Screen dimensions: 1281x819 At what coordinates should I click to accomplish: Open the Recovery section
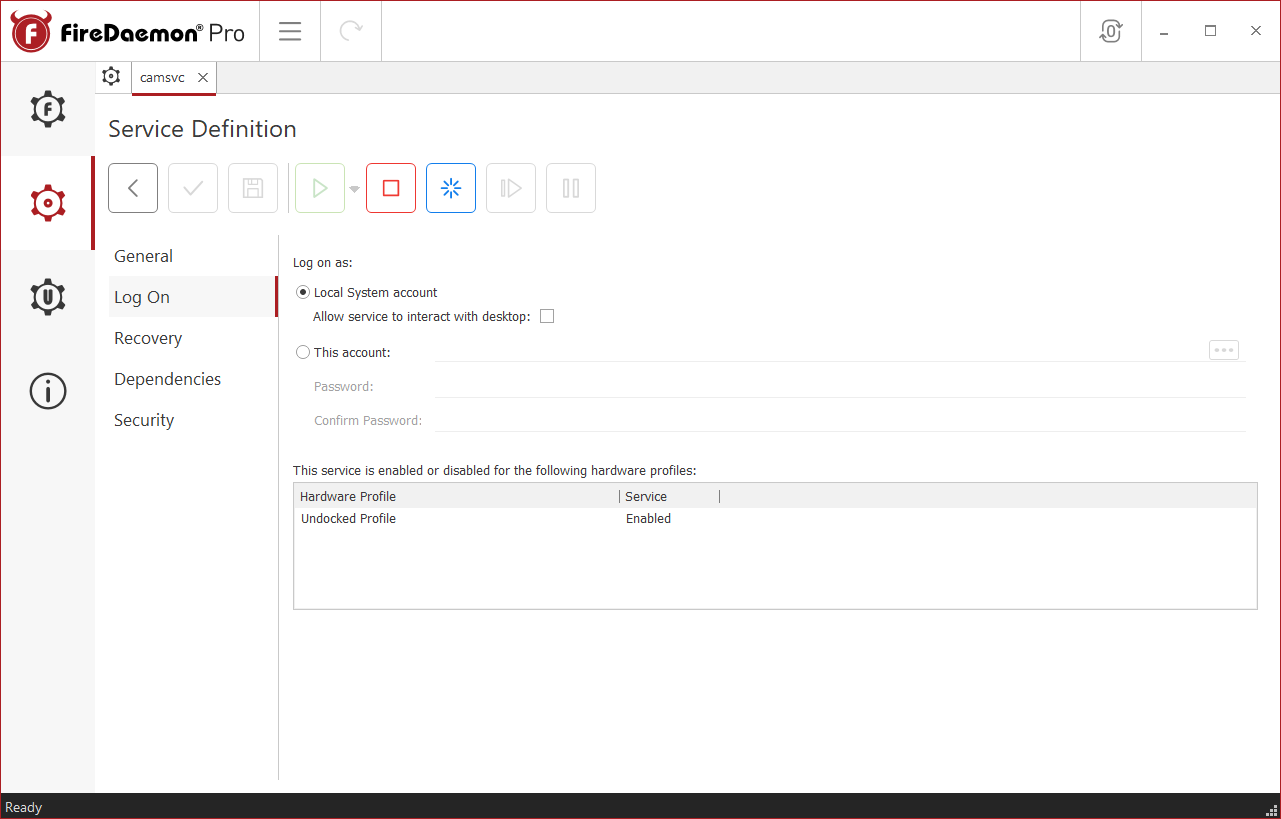tap(192, 338)
